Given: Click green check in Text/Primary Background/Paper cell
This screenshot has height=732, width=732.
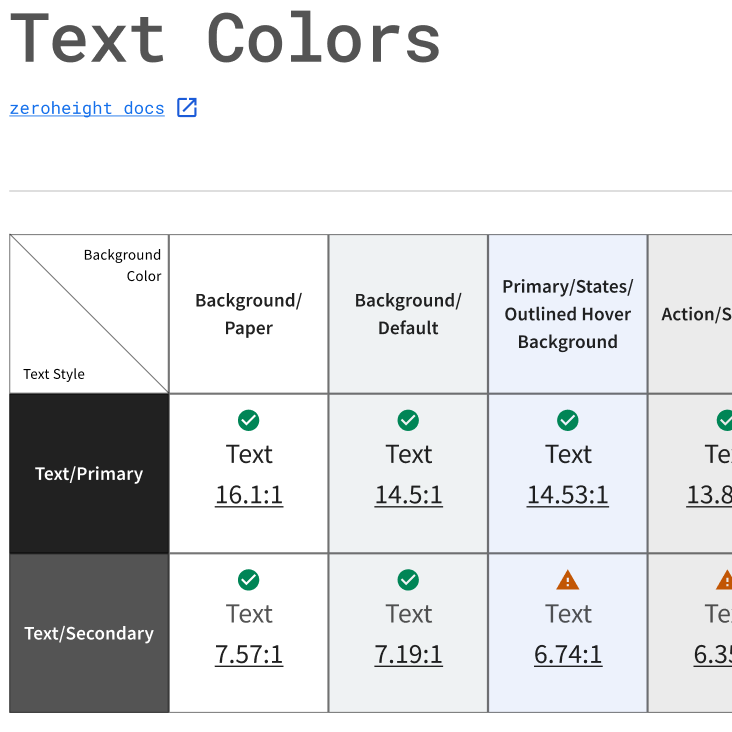Looking at the screenshot, I should coord(248,420).
